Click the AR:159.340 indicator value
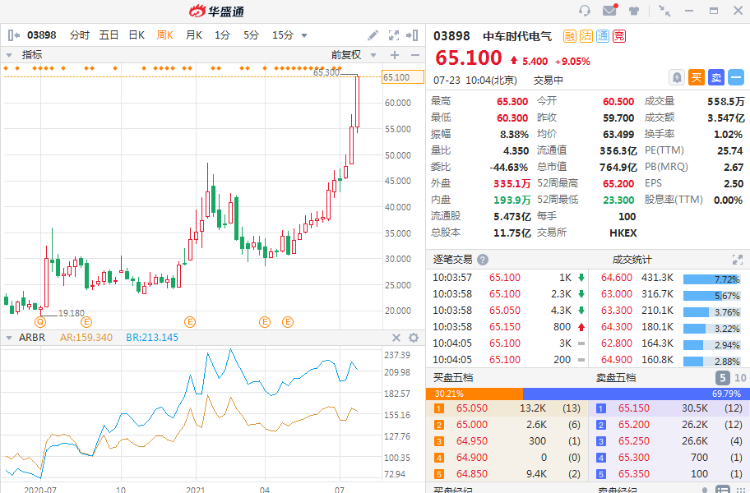This screenshot has width=750, height=493. tap(86, 338)
